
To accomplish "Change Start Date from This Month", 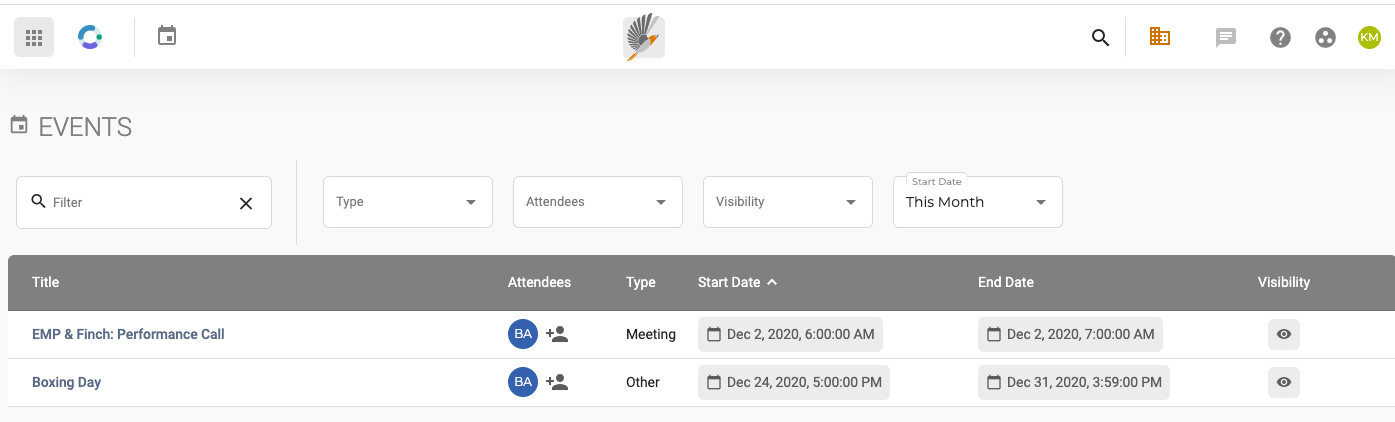I will (x=977, y=202).
